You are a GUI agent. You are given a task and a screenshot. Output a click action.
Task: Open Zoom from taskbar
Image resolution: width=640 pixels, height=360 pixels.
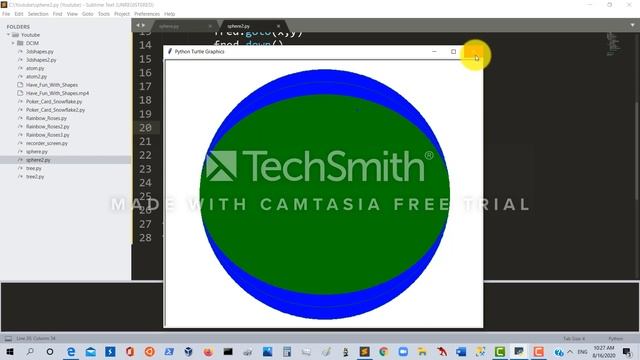(403, 351)
